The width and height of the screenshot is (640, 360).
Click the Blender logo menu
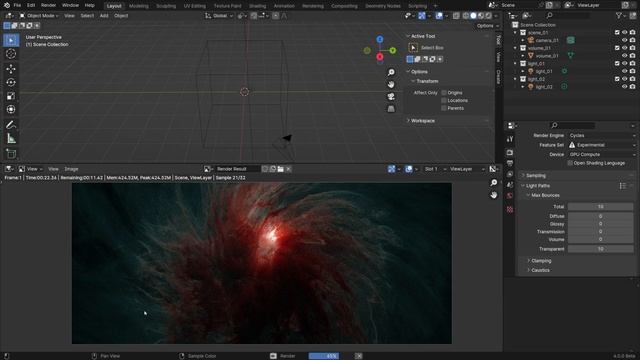click(x=7, y=5)
